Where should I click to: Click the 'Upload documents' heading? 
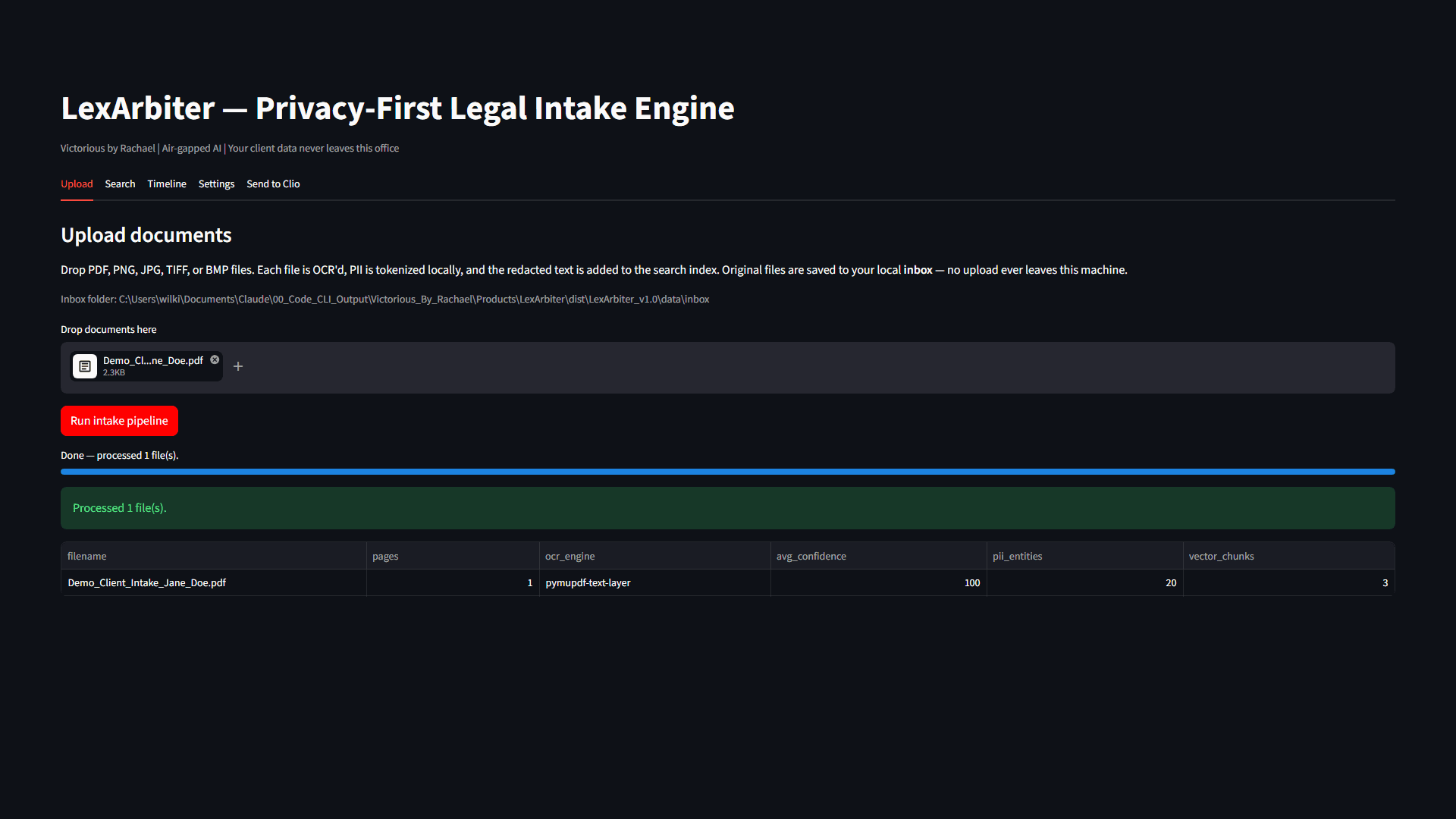[x=146, y=235]
